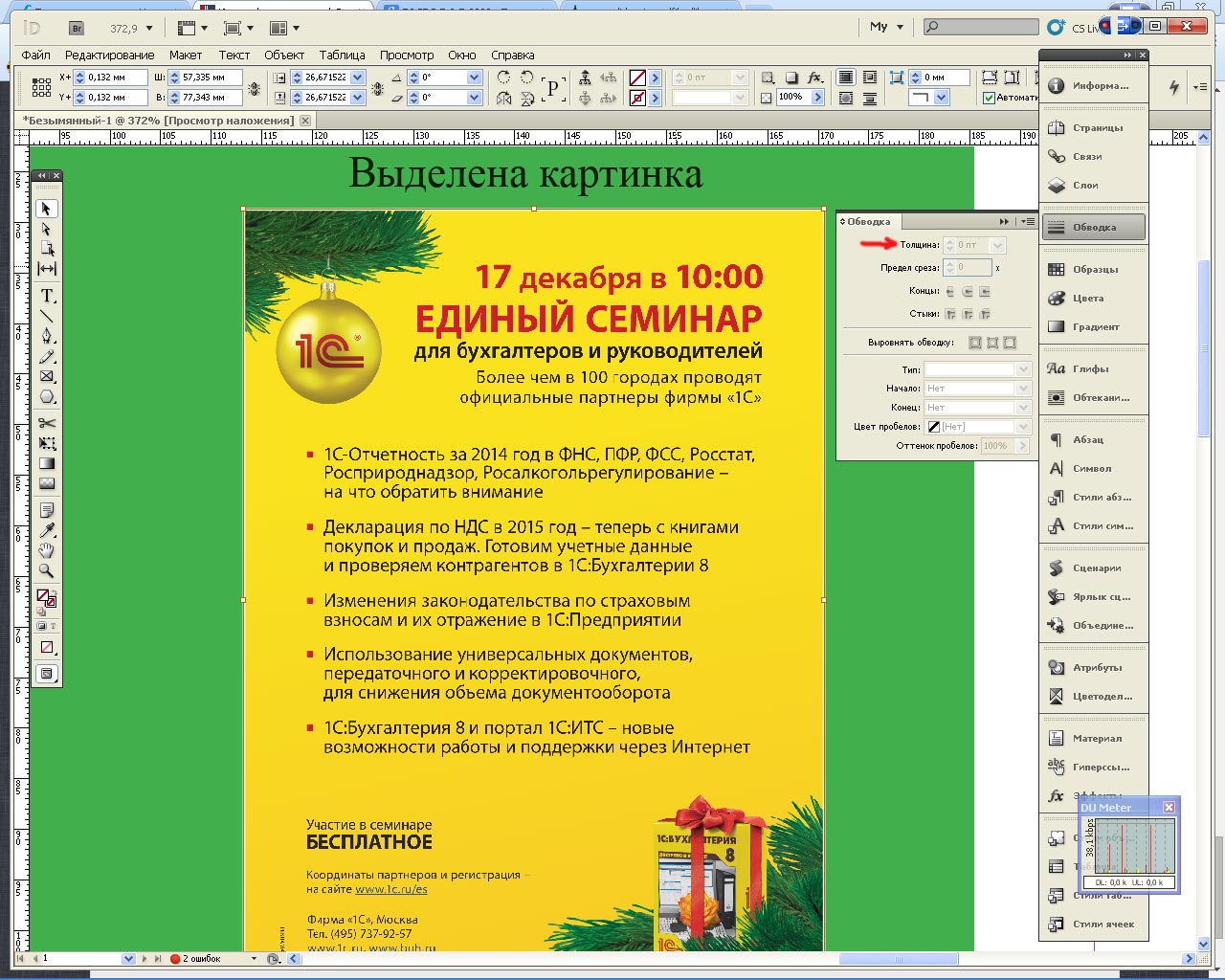Select the Scissors tool
The height and width of the screenshot is (980, 1225).
pos(46,423)
